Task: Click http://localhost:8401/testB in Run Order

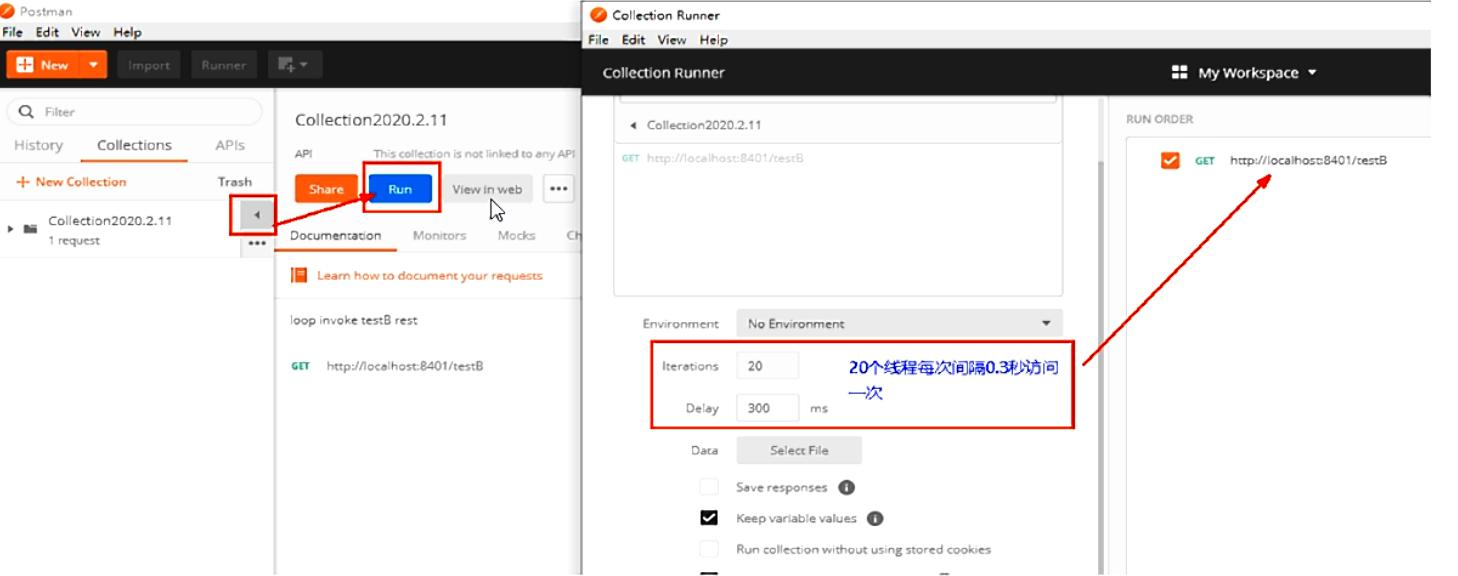Action: (1308, 160)
